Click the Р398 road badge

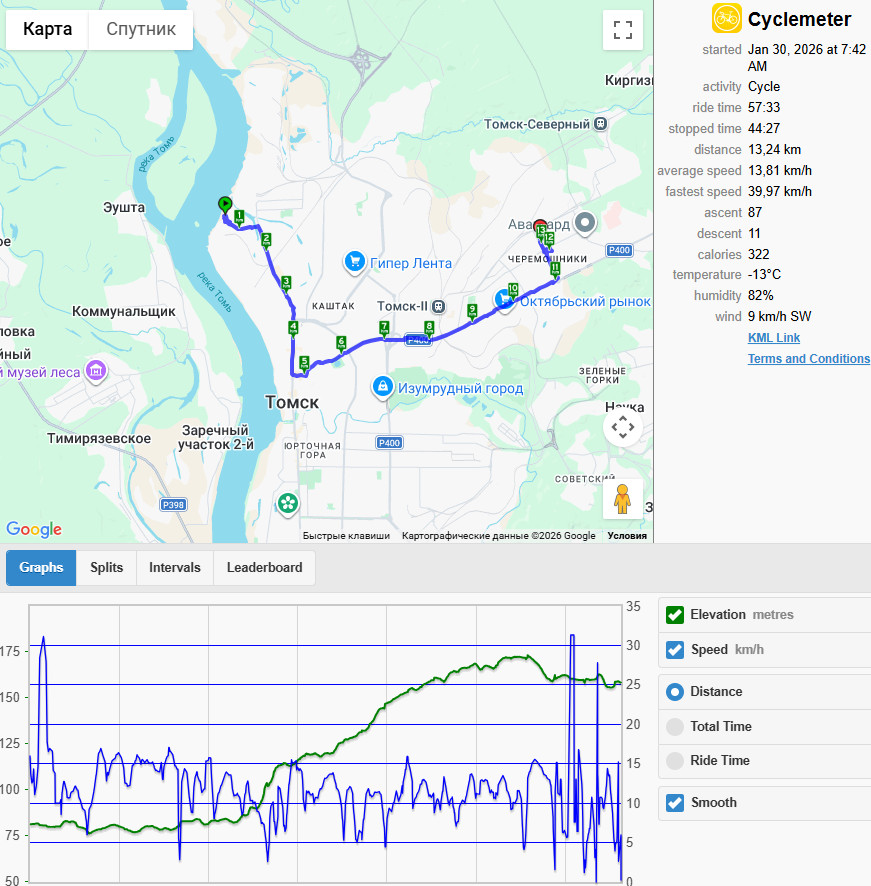tap(172, 505)
